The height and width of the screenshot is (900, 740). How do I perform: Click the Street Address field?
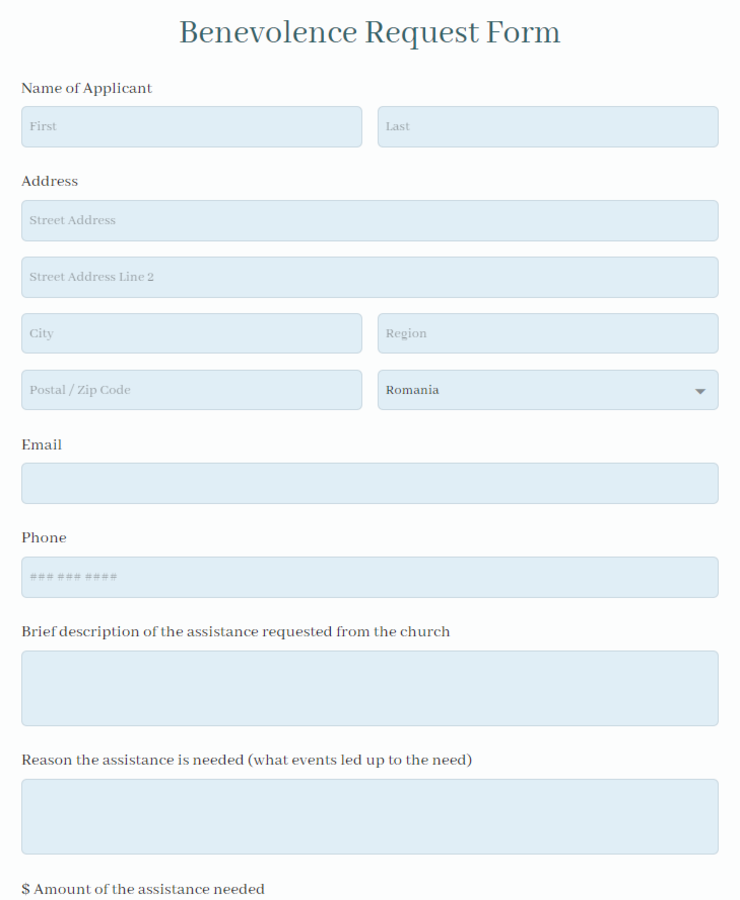coord(370,220)
